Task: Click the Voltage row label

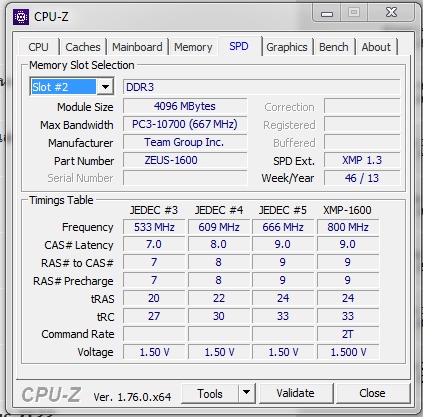Action: pyautogui.click(x=95, y=352)
